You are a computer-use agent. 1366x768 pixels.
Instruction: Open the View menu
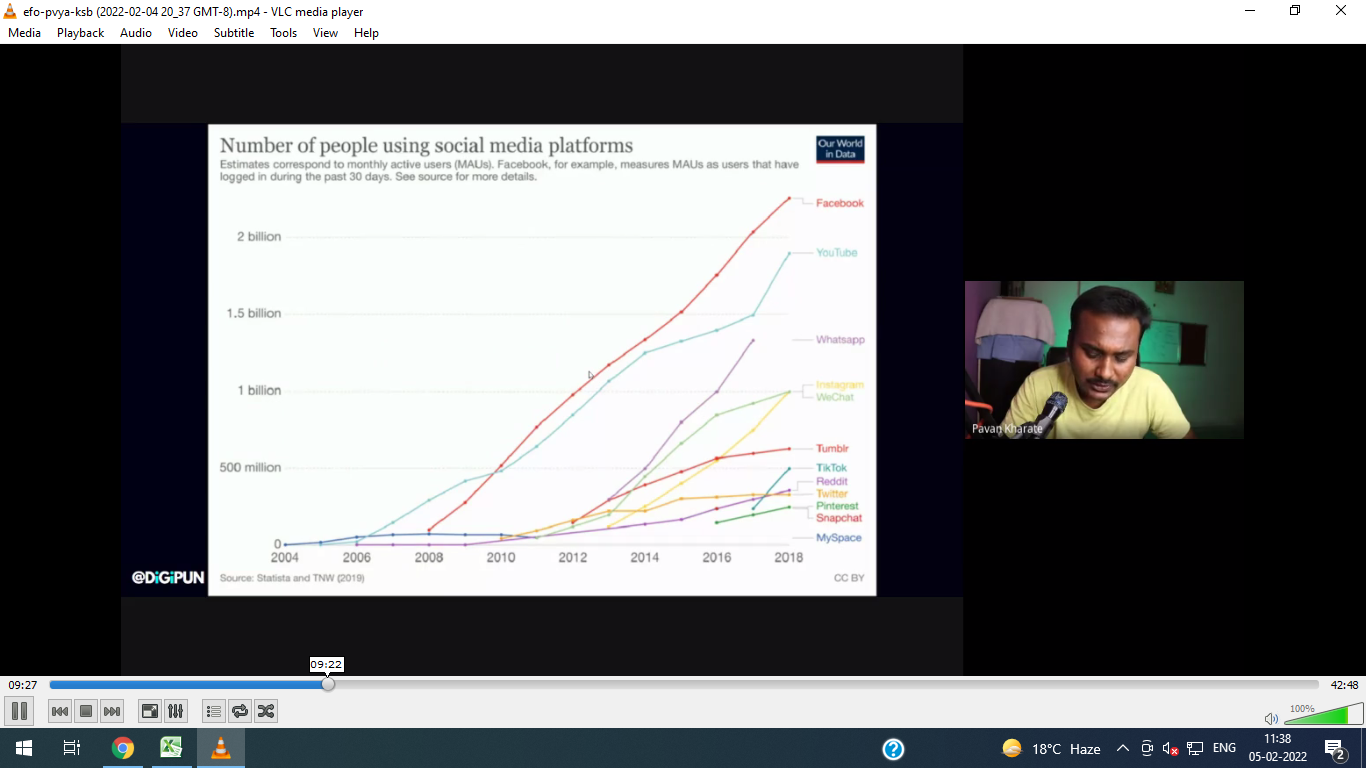pyautogui.click(x=325, y=33)
